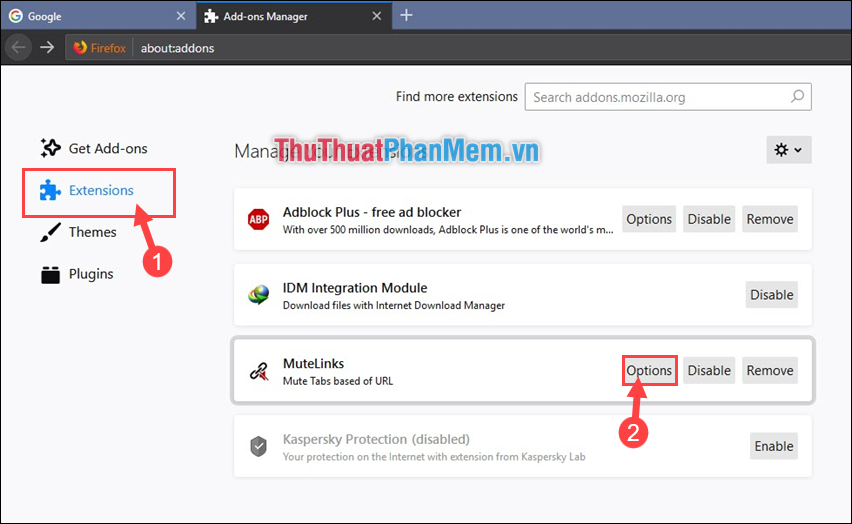Disable MuteLinks extension
Screen dimensions: 852x524
[709, 371]
